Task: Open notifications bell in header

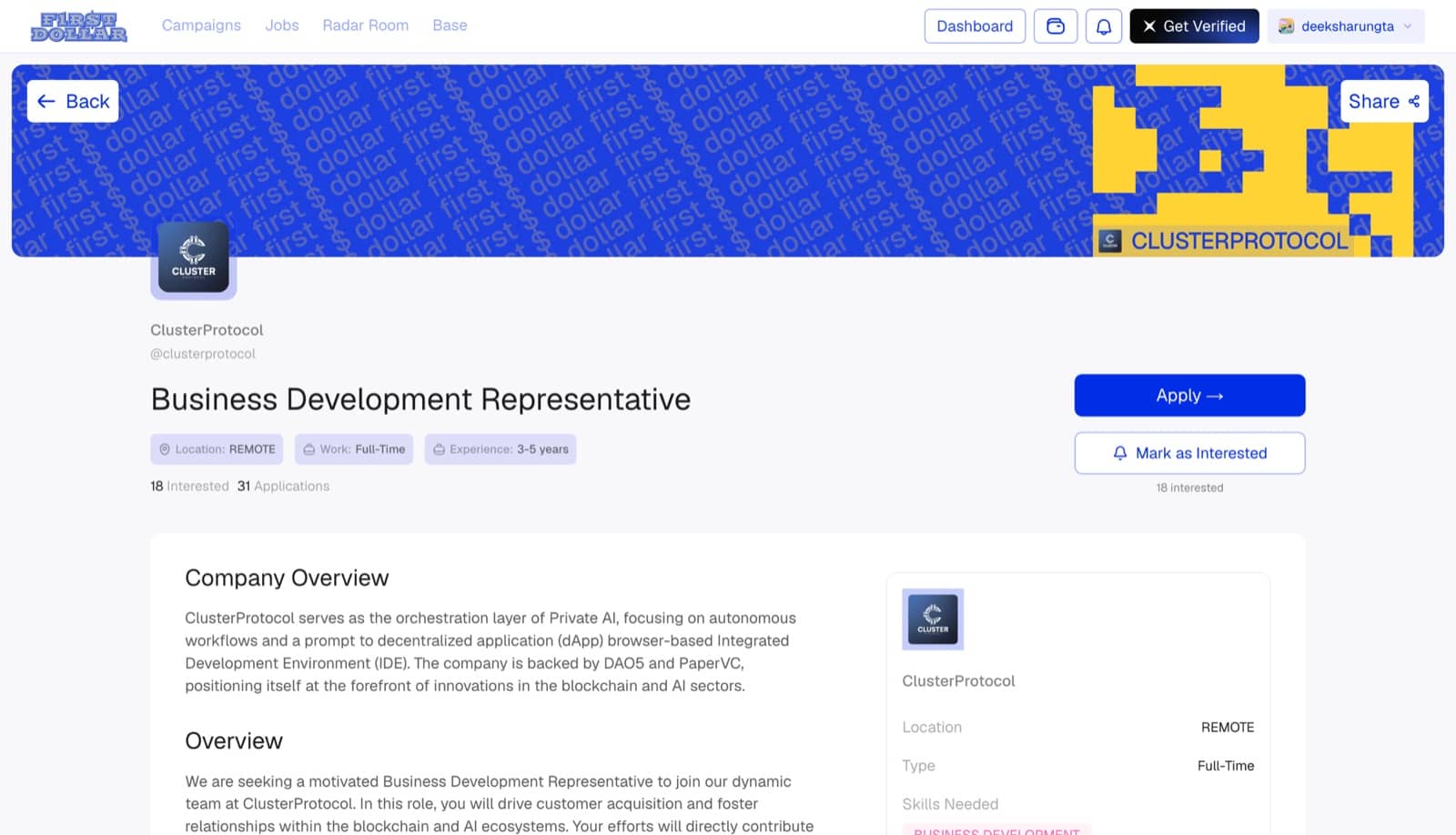Action: tap(1103, 26)
